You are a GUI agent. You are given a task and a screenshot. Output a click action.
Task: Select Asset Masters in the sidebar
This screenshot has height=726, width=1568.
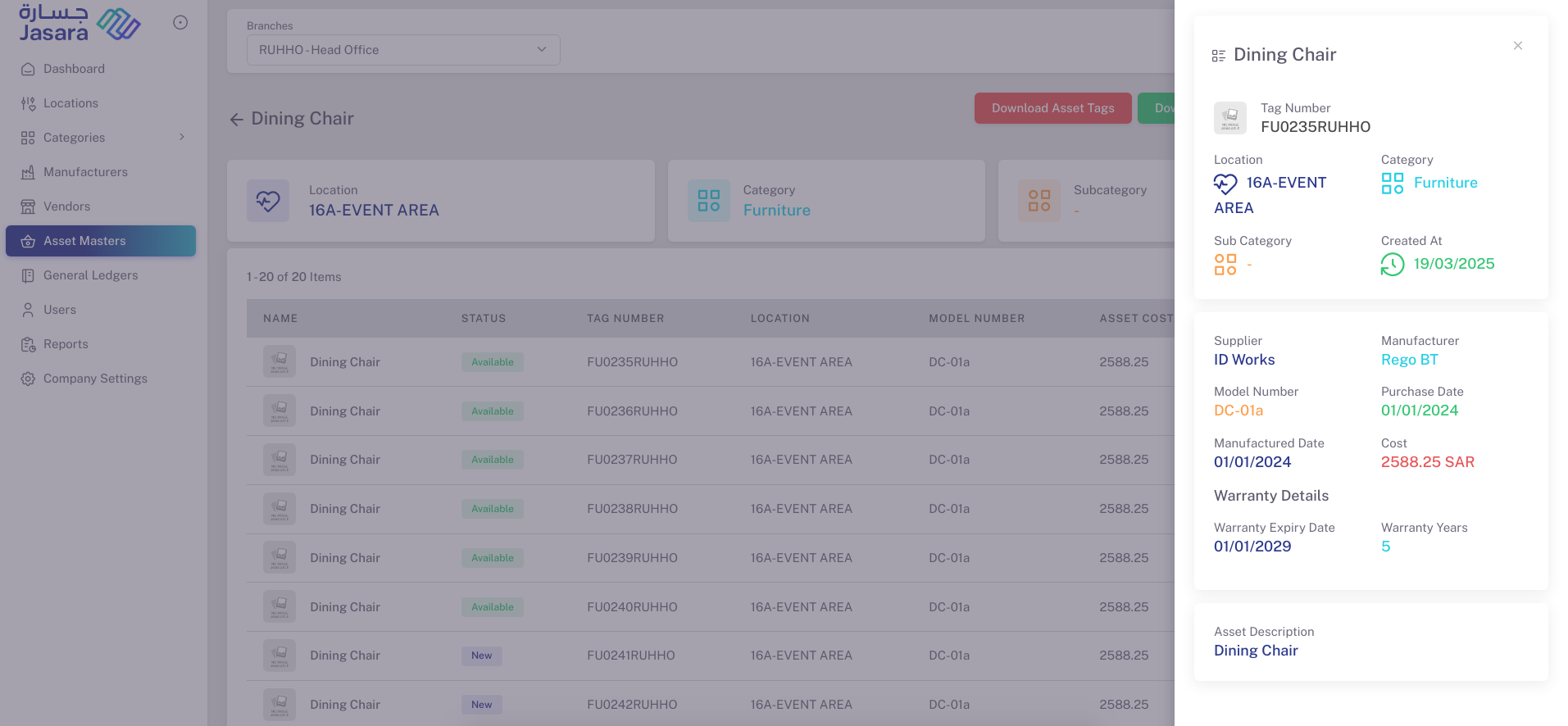[84, 241]
